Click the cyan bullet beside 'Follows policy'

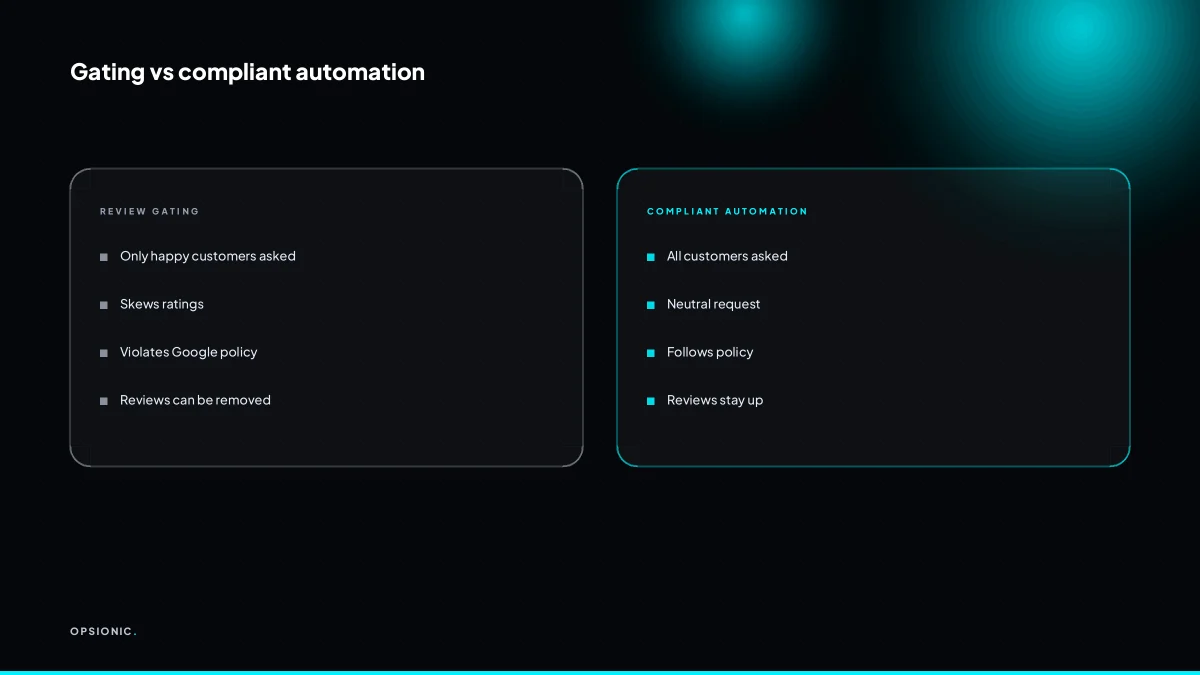coord(651,353)
